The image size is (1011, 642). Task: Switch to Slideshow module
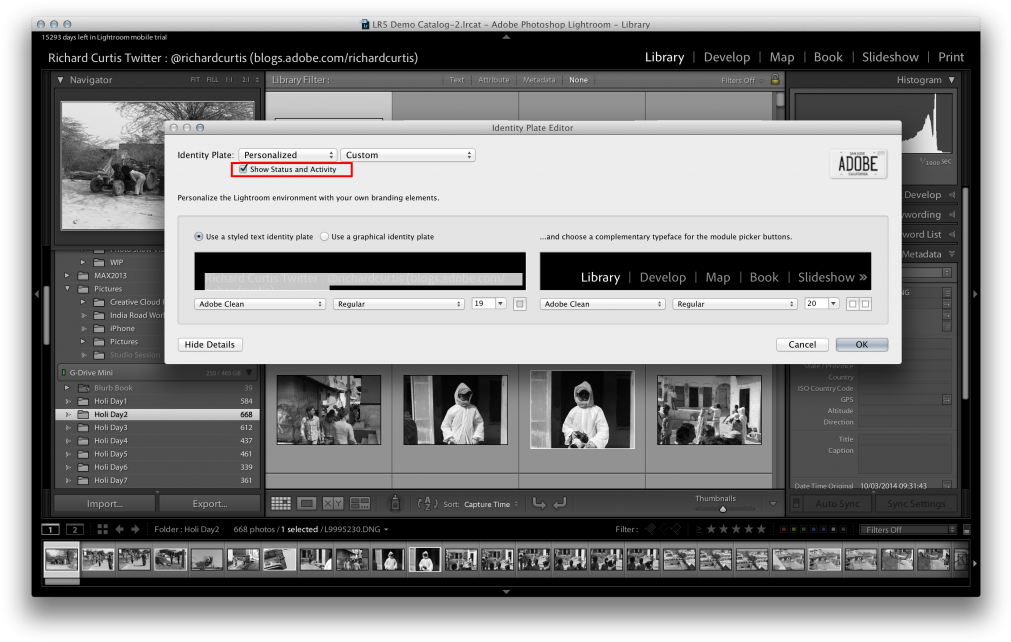click(x=890, y=57)
